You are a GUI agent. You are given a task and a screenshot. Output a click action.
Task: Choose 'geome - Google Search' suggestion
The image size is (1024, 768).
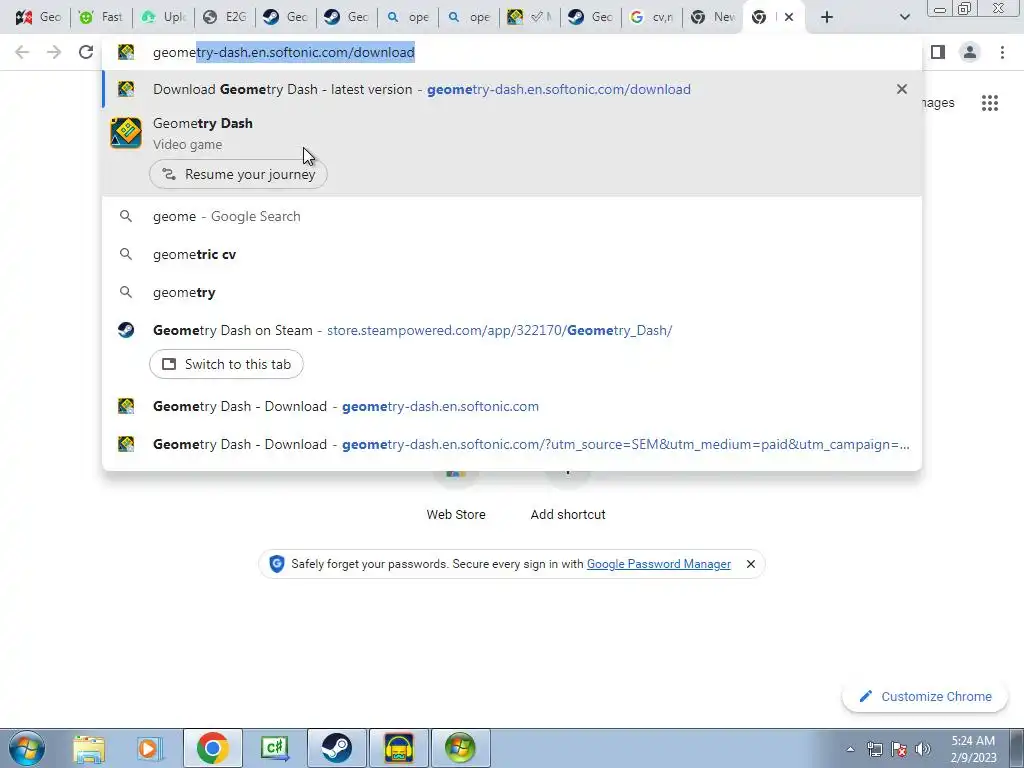click(512, 216)
